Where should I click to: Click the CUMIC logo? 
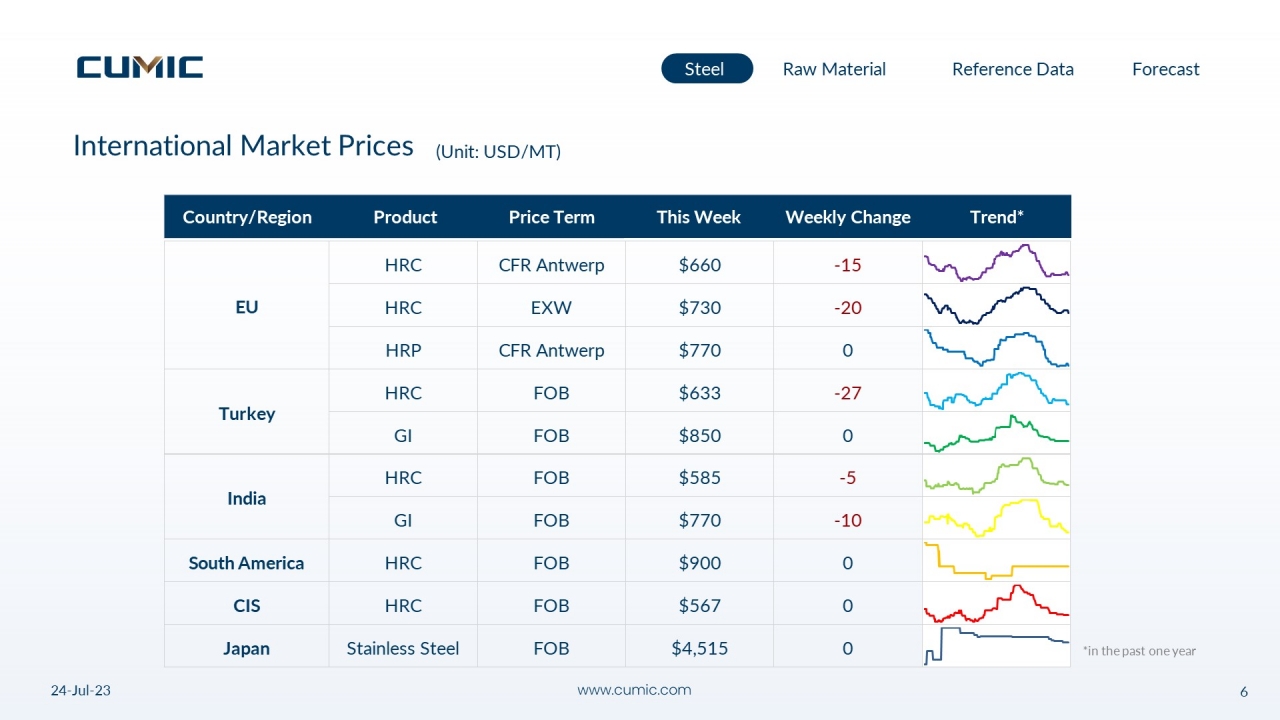(140, 67)
